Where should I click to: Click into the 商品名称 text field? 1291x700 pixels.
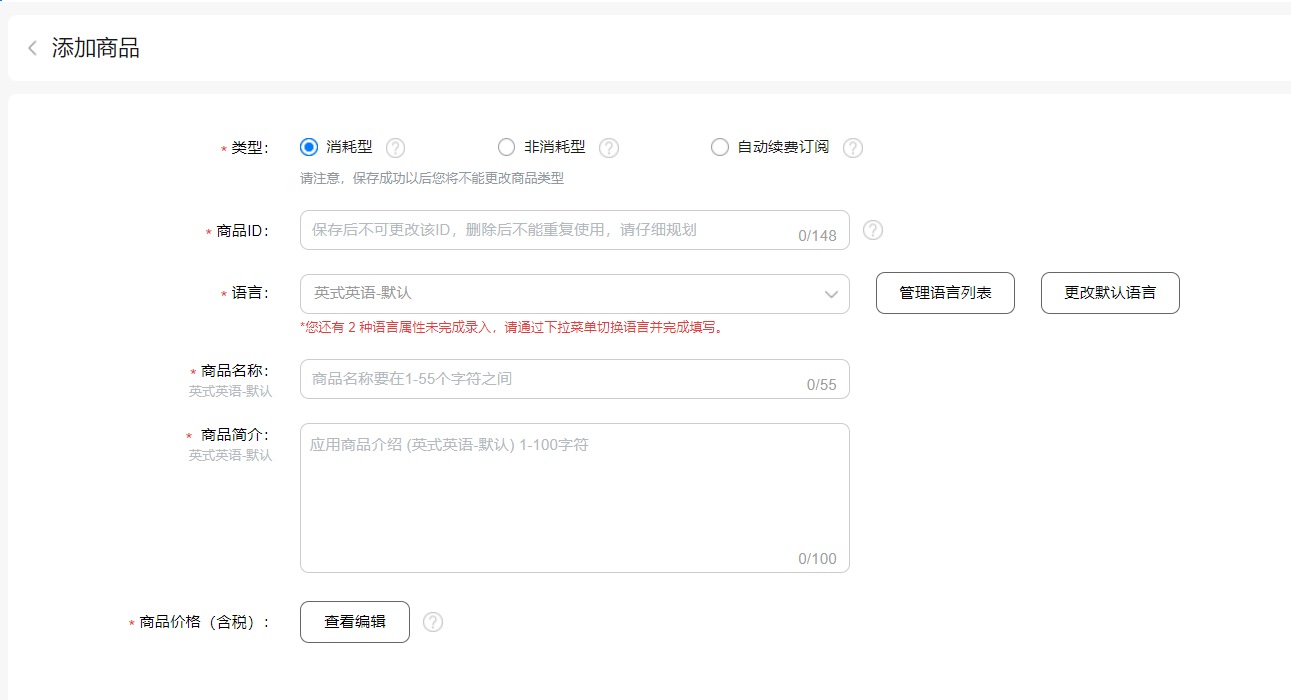(550, 379)
